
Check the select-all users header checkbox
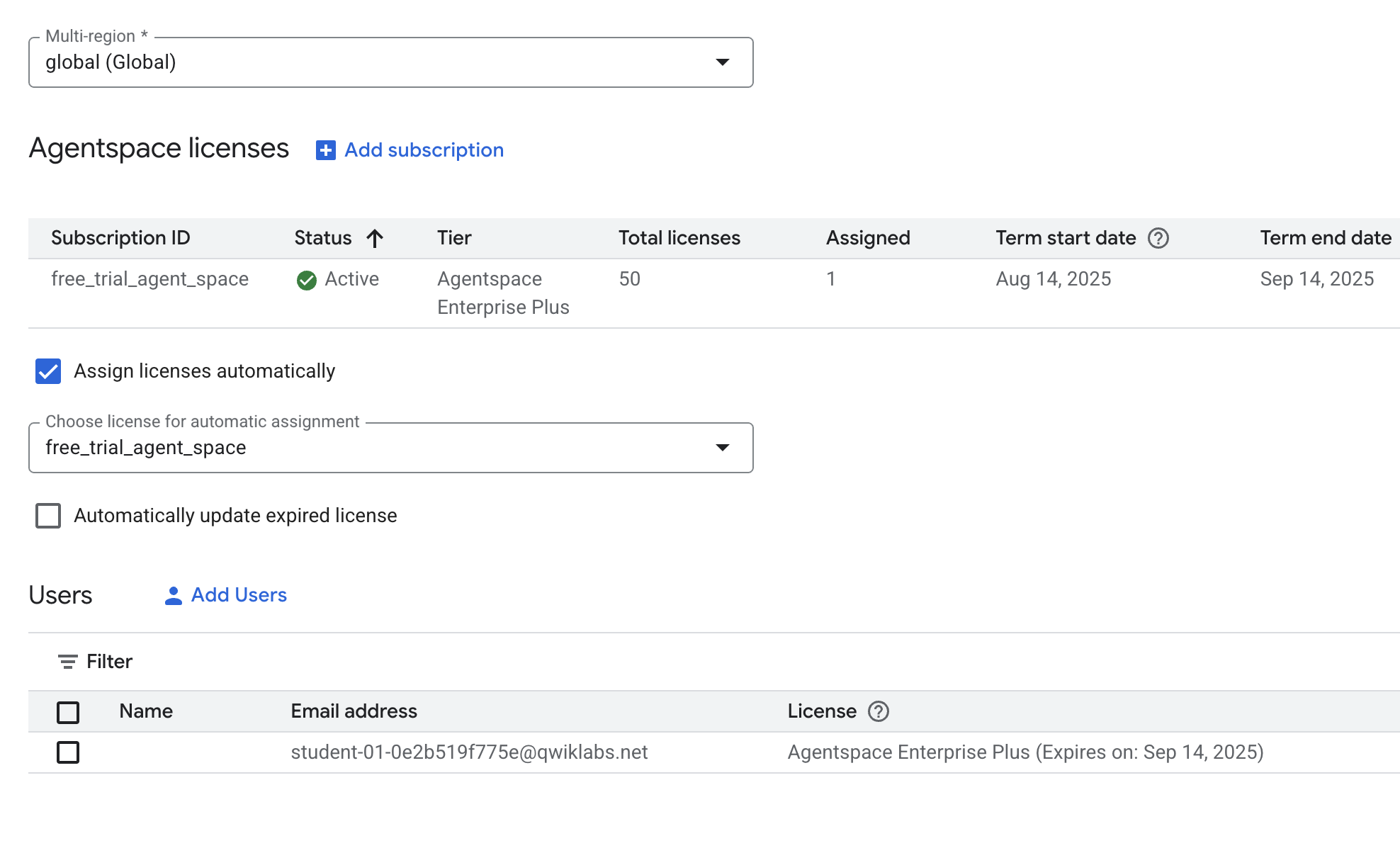[68, 712]
